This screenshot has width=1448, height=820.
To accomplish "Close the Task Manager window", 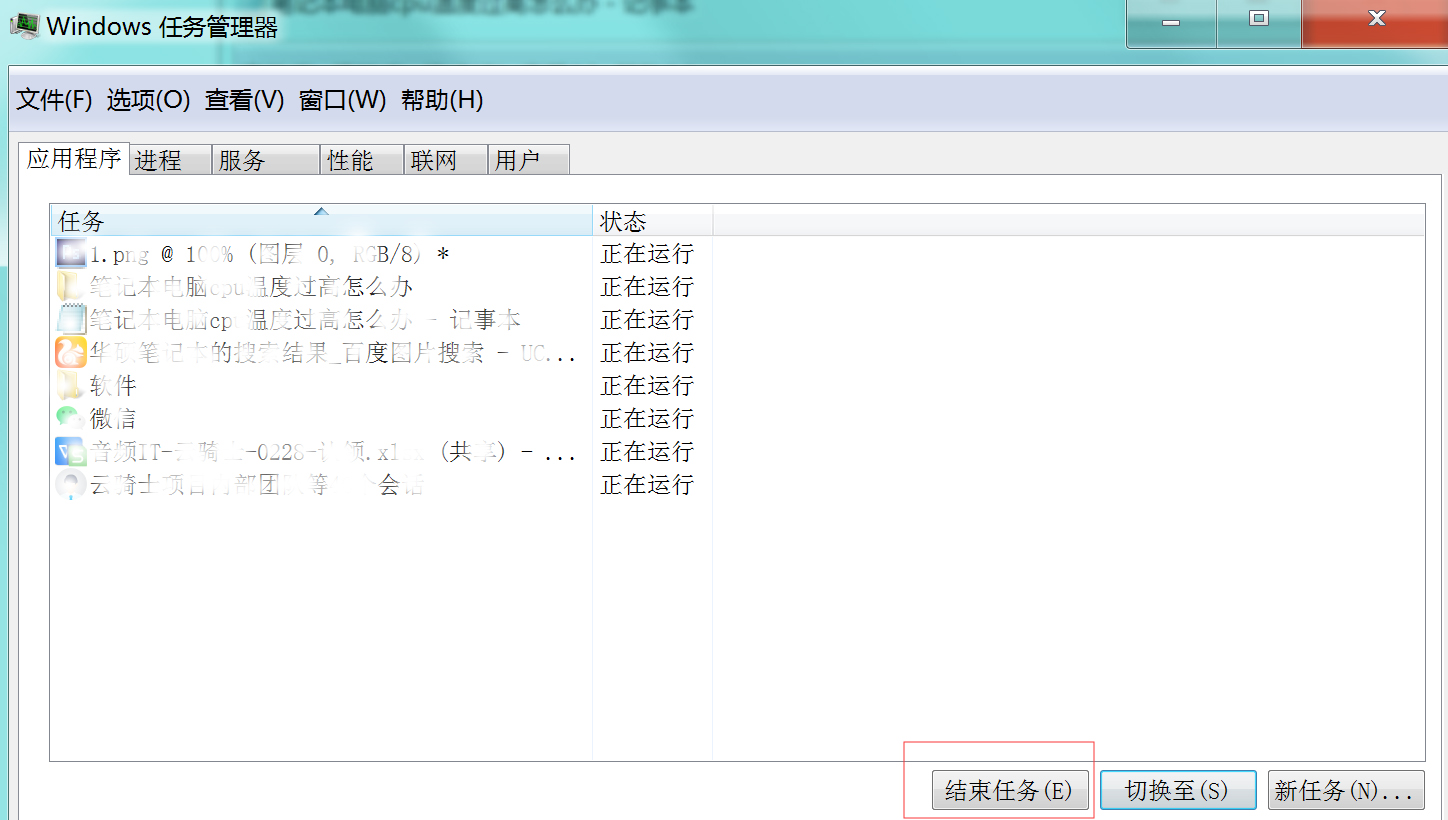I will click(x=1375, y=22).
